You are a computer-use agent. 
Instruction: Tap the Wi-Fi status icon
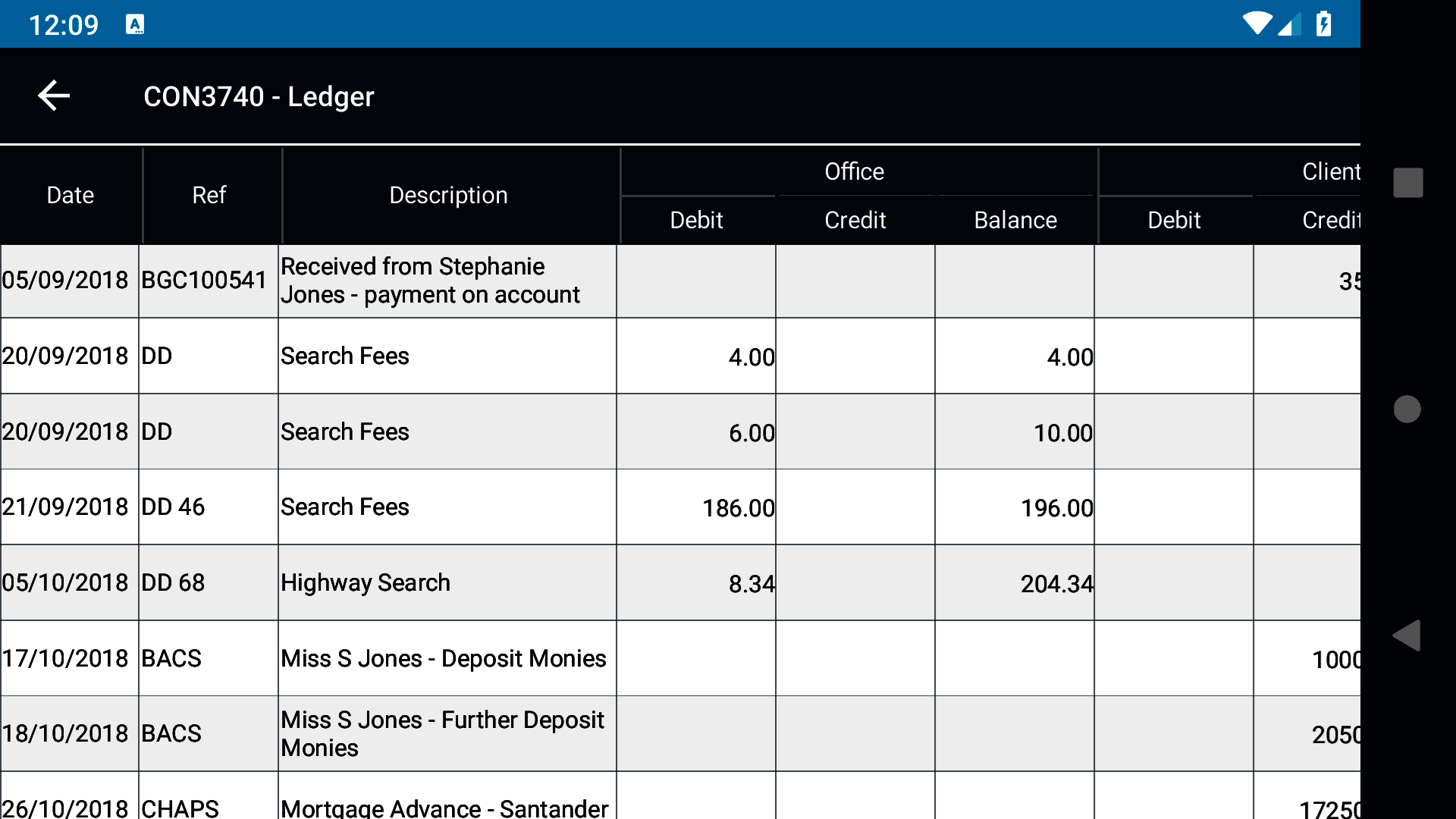[x=1257, y=24]
